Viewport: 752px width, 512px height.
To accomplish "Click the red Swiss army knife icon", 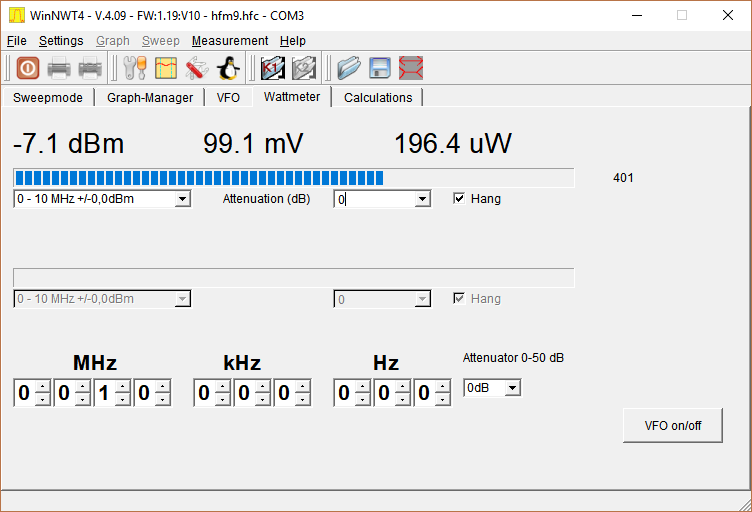I will click(x=197, y=68).
